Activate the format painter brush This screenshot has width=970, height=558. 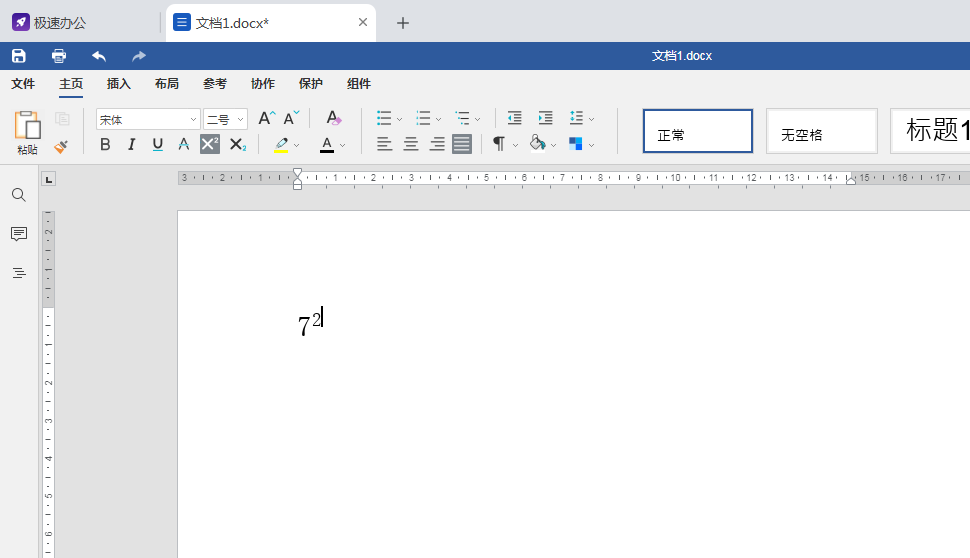point(61,146)
